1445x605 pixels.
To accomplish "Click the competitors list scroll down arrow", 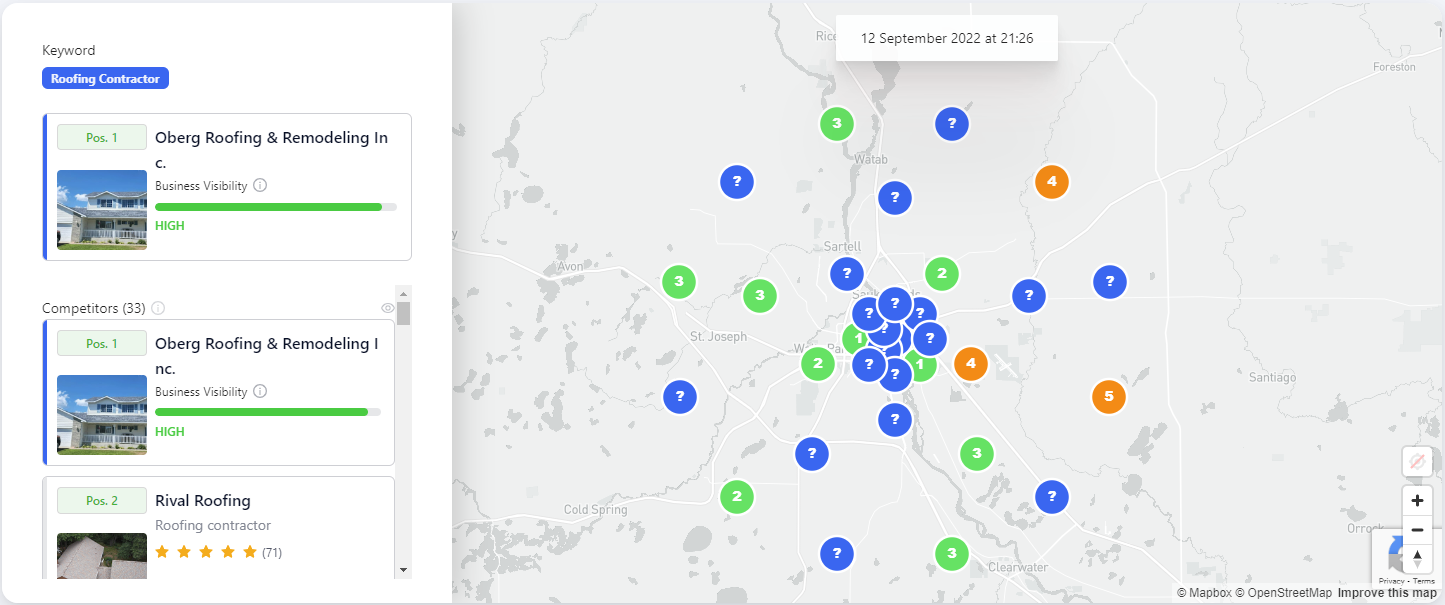I will point(404,569).
